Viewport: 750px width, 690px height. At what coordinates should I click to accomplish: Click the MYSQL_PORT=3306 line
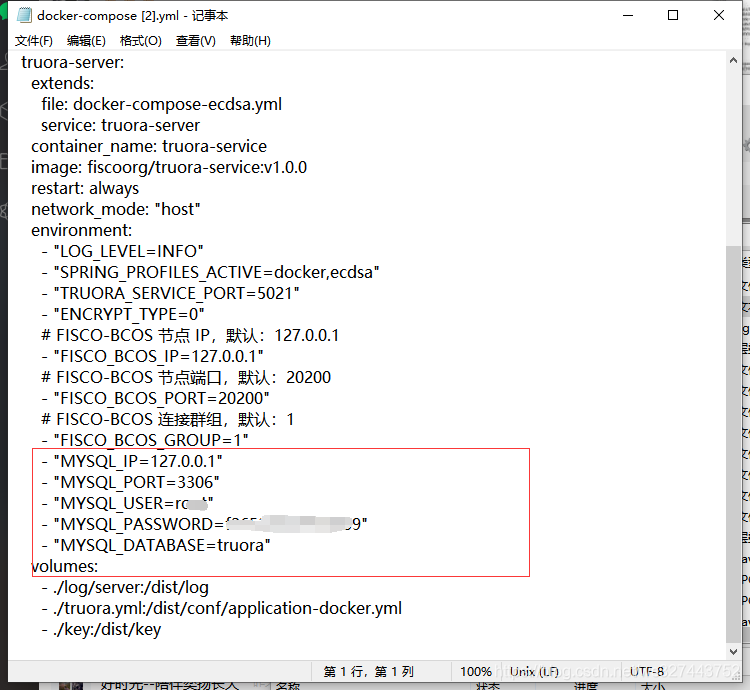(131, 483)
